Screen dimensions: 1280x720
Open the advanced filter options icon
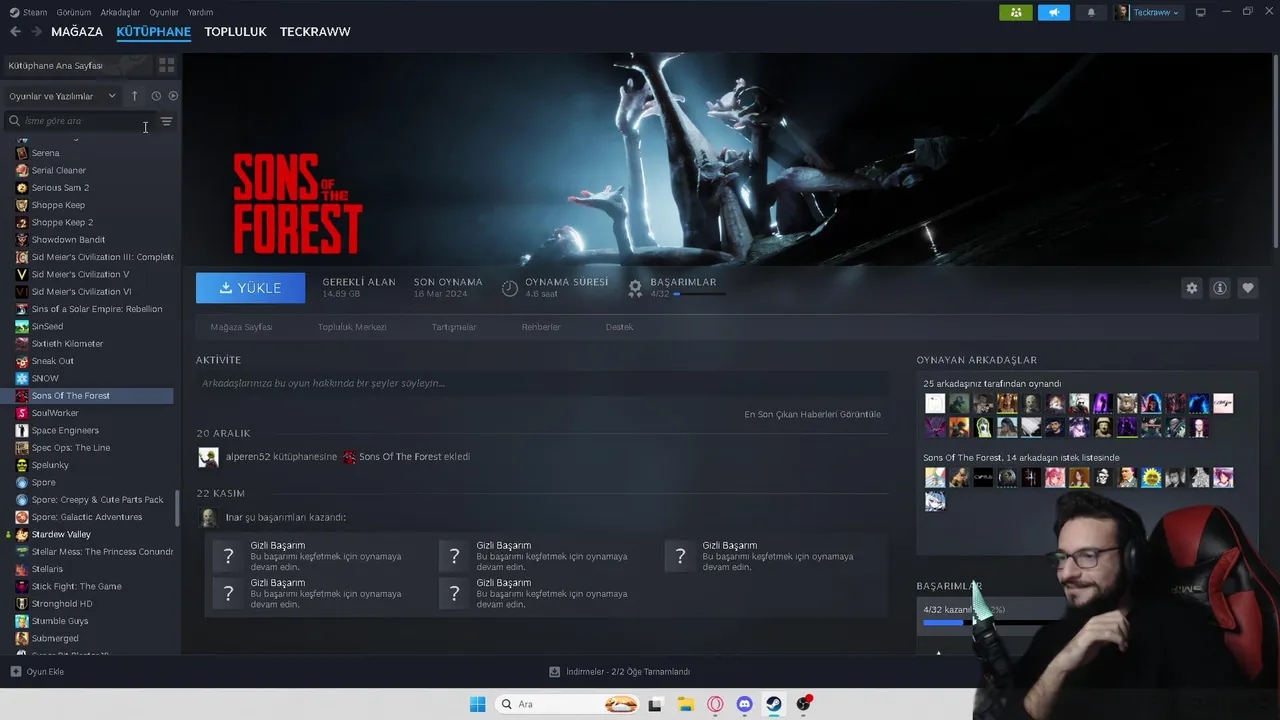pos(167,121)
